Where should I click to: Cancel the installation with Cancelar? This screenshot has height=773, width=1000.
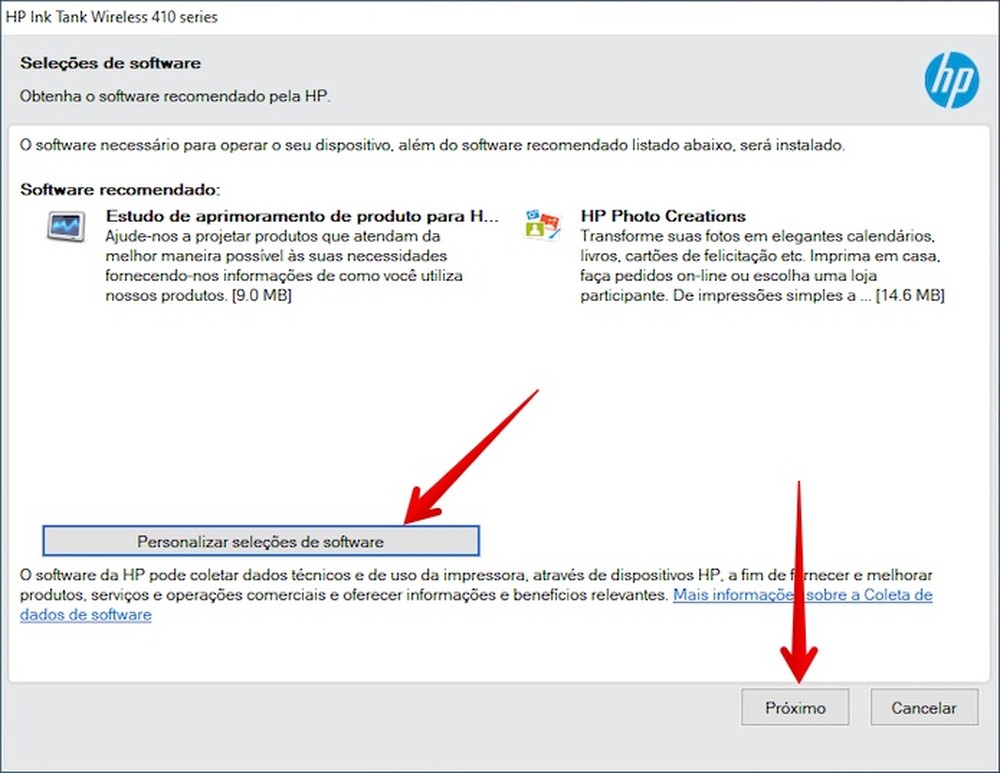(x=923, y=707)
